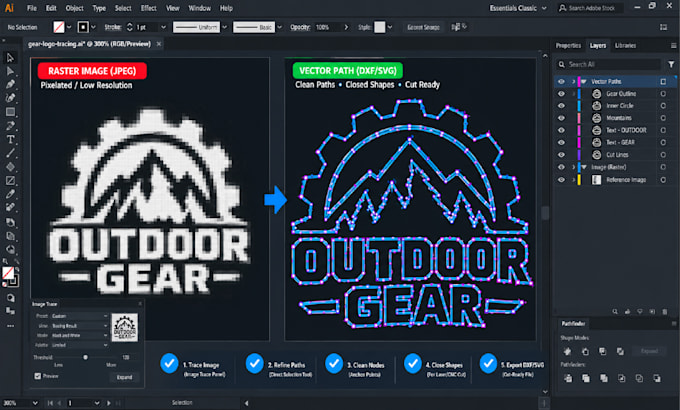This screenshot has width=680, height=410.
Task: Open the Object menu
Action: click(75, 8)
